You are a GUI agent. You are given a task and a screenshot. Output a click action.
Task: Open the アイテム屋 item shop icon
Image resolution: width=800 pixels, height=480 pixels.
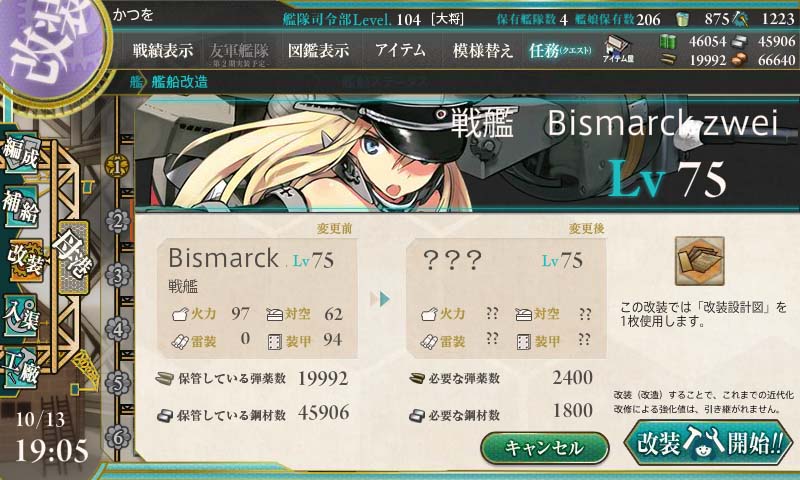click(617, 50)
